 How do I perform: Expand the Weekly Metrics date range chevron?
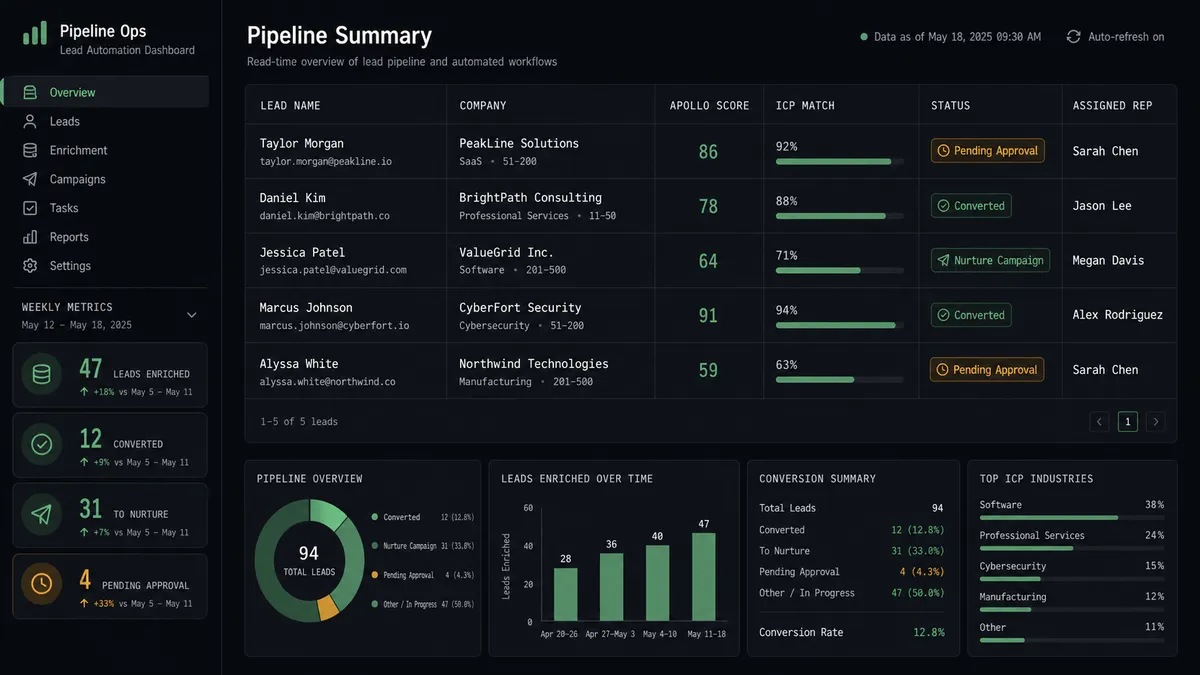(x=192, y=315)
